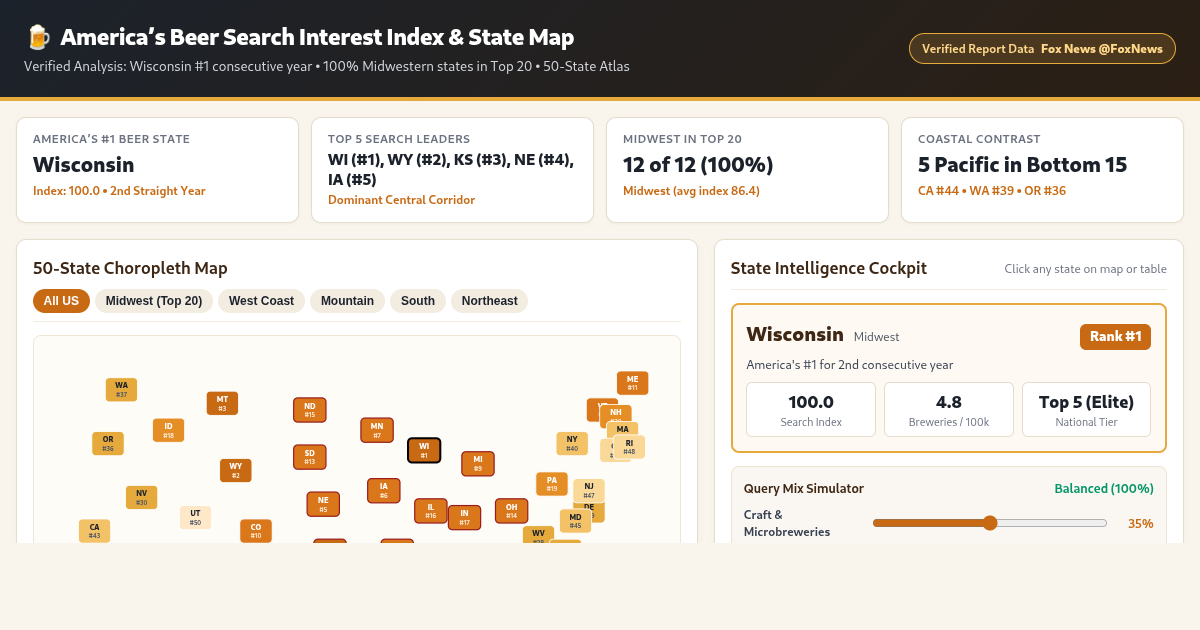
Task: Click the Top 5 (Elite) National Tier tile
Action: (1086, 410)
